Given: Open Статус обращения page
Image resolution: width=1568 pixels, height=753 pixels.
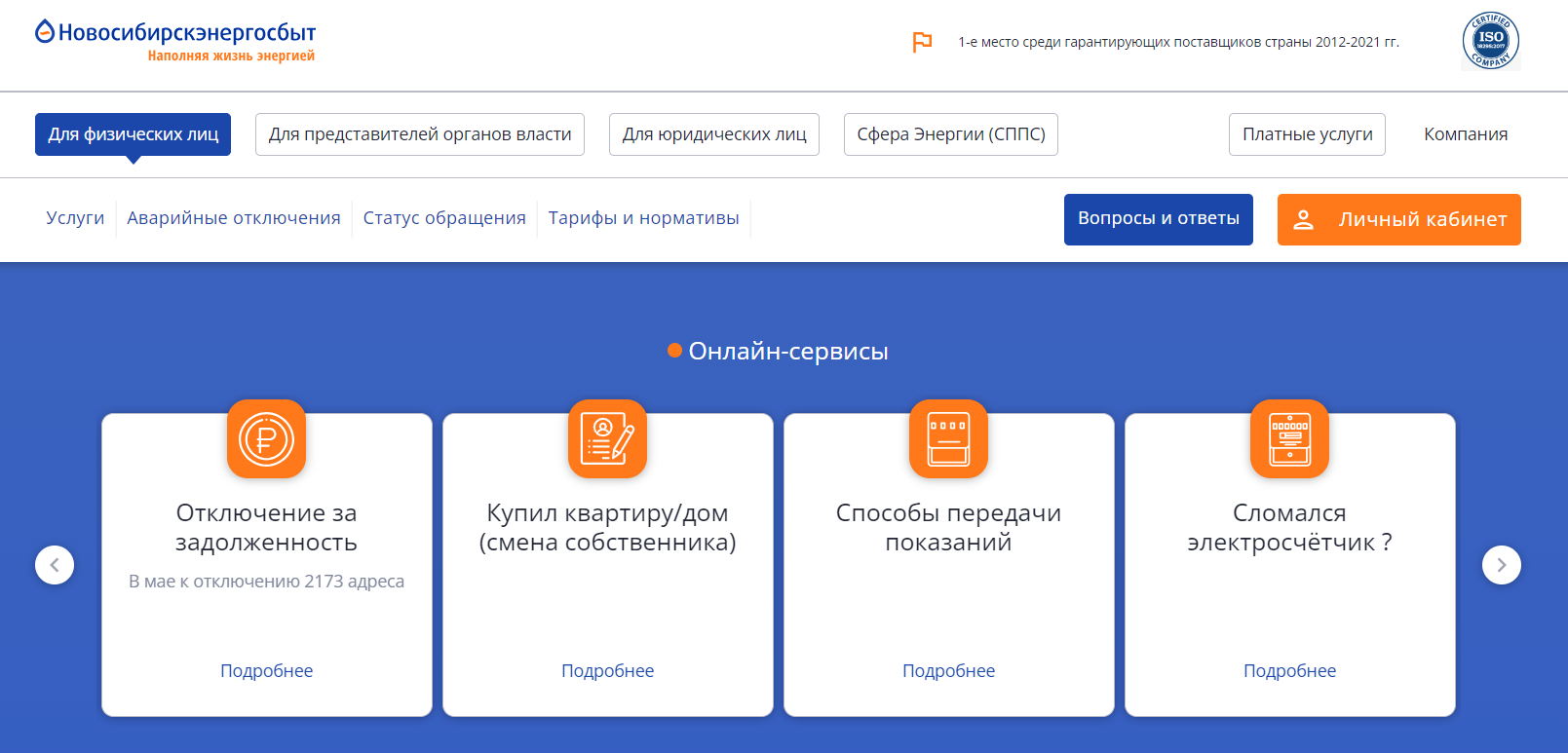Looking at the screenshot, I should [444, 218].
